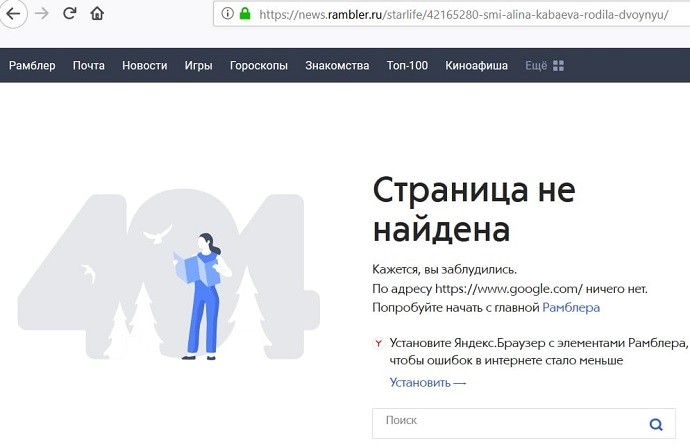Focus the Поиск search field
Screen dimensions: 690x447
pos(524,423)
